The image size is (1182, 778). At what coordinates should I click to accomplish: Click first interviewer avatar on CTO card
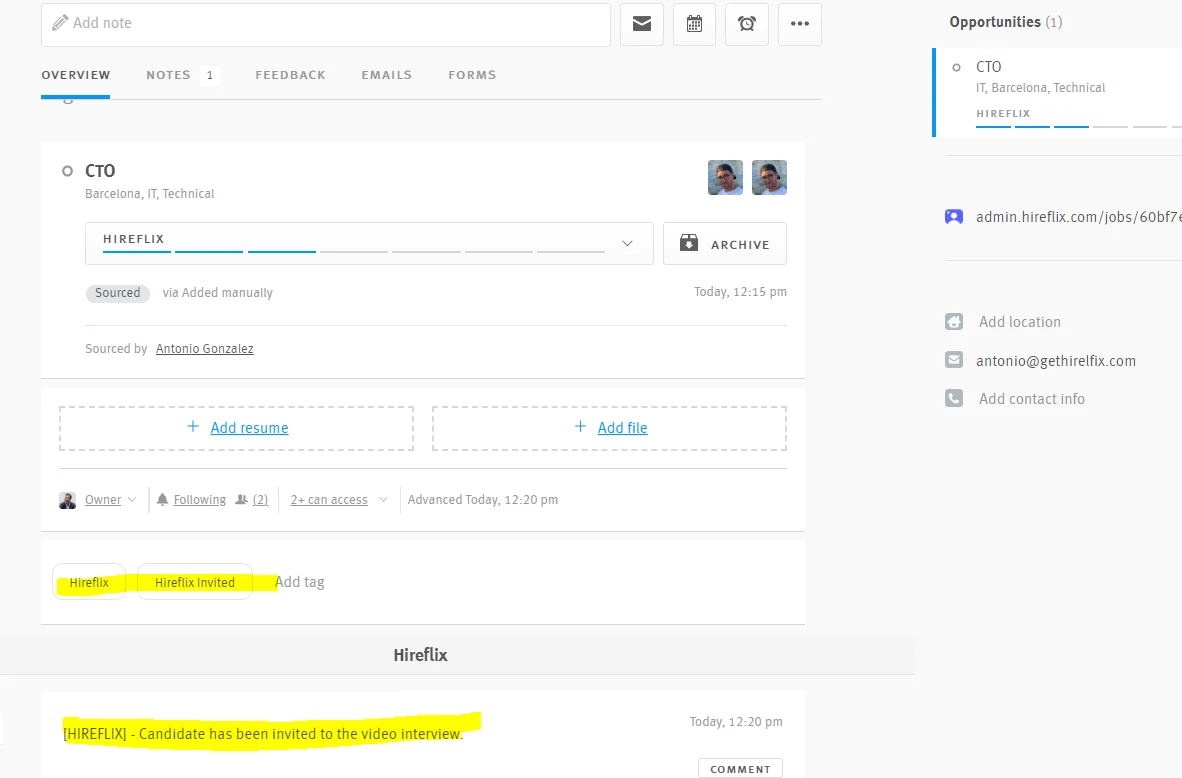click(725, 177)
